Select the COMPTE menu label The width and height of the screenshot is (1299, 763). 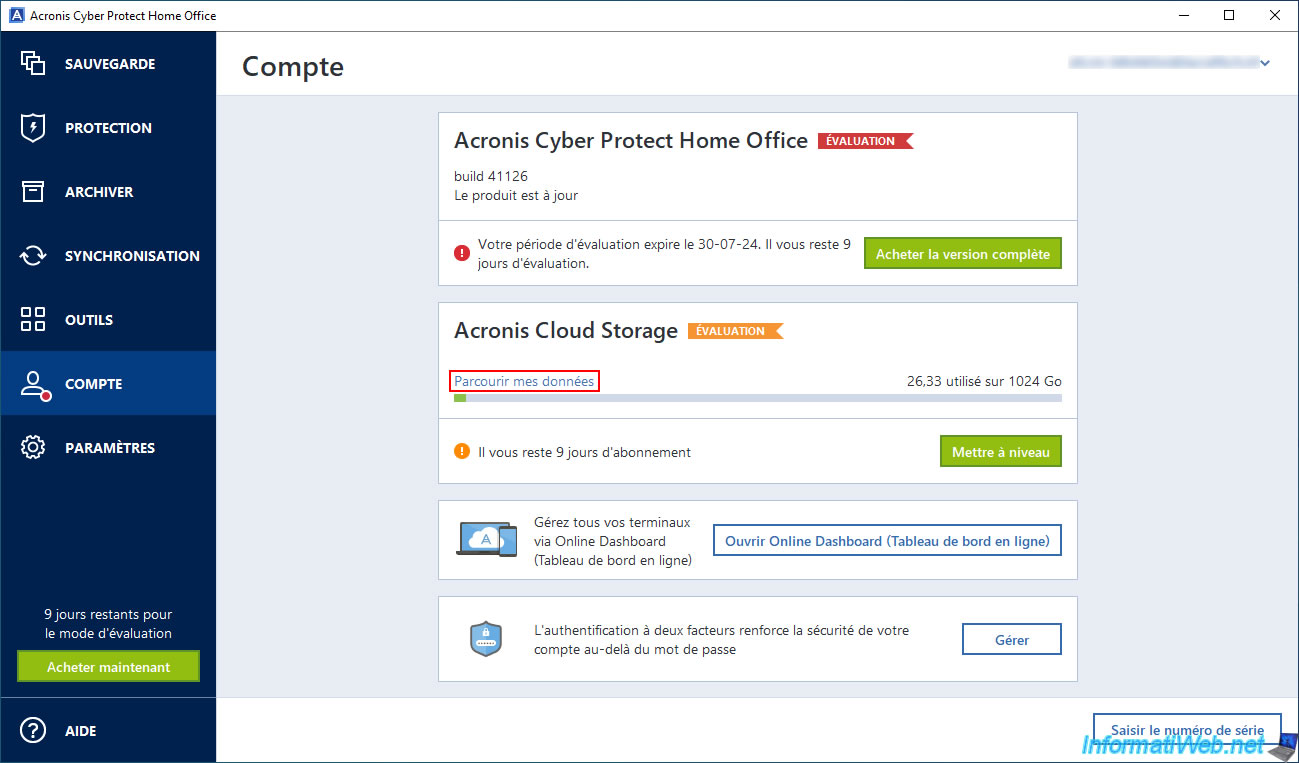[94, 384]
